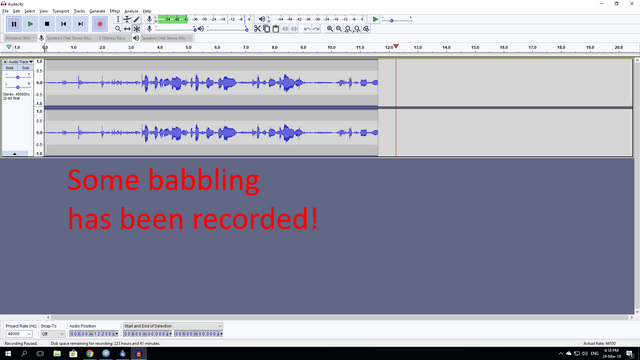Screen dimensions: 640x360
Task: Open the Generate menu
Action: click(97, 11)
